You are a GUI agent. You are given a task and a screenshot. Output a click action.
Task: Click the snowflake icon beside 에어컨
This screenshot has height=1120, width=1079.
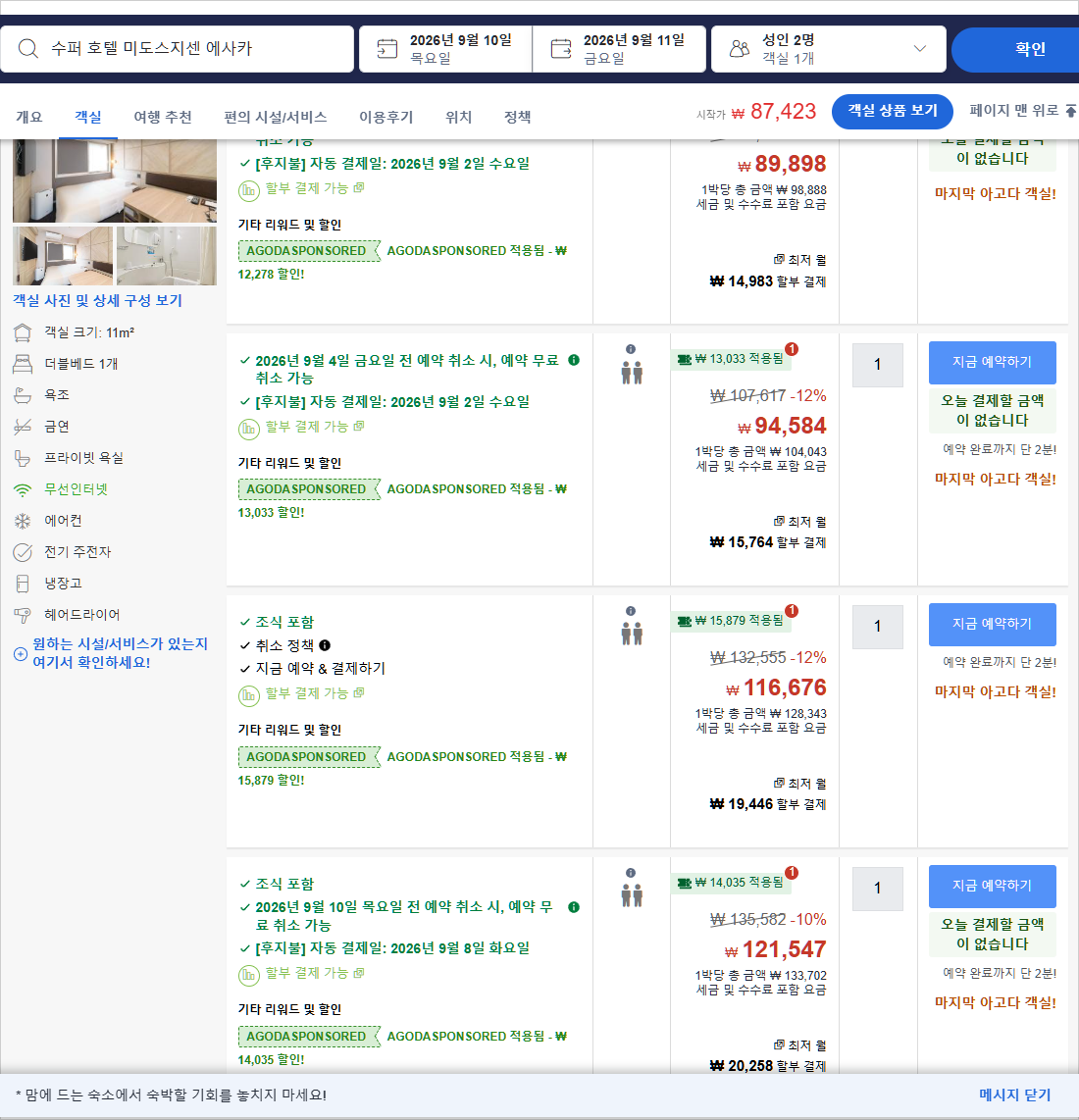coord(23,521)
